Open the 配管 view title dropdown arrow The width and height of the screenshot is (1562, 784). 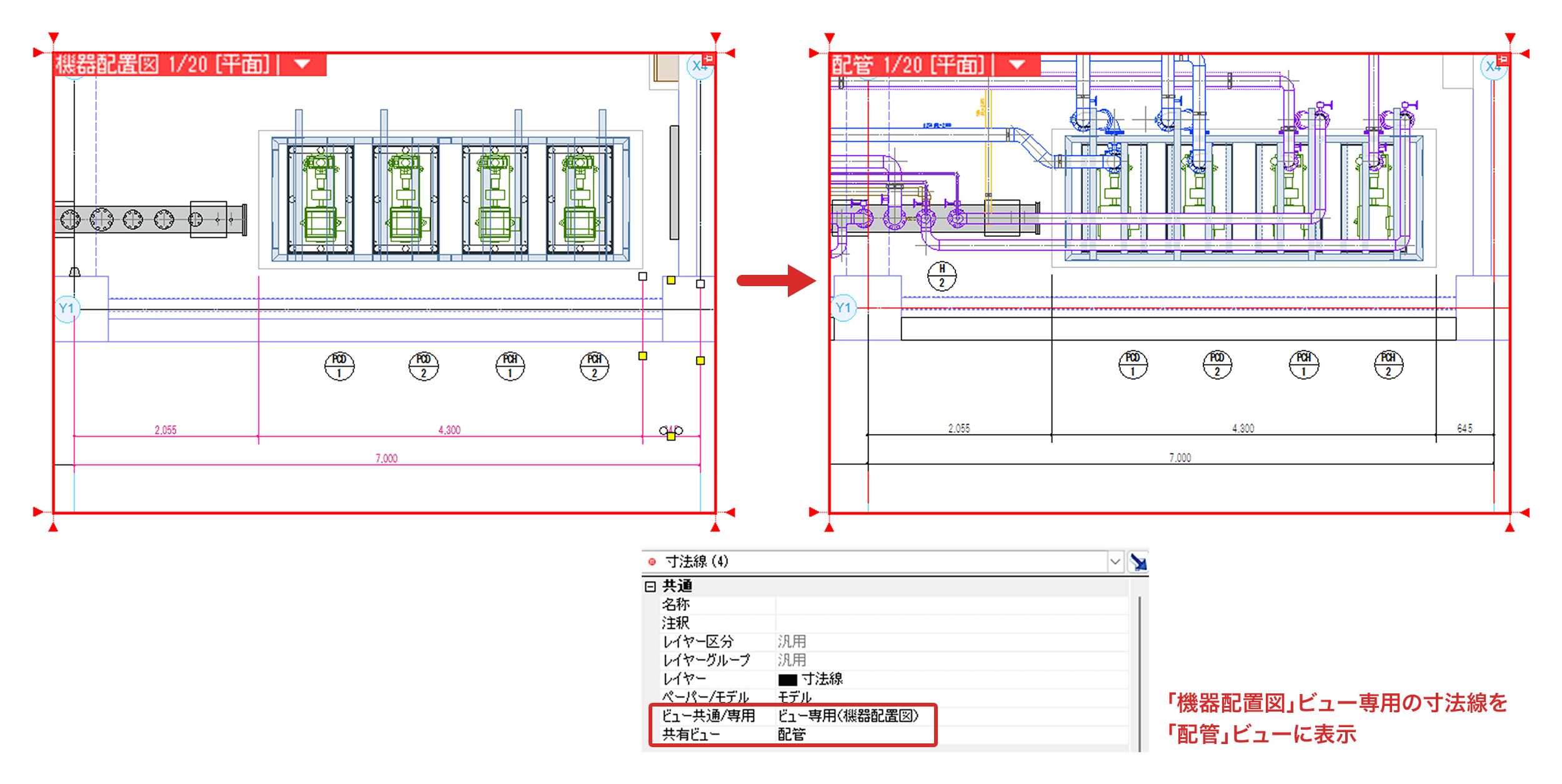(x=1017, y=65)
